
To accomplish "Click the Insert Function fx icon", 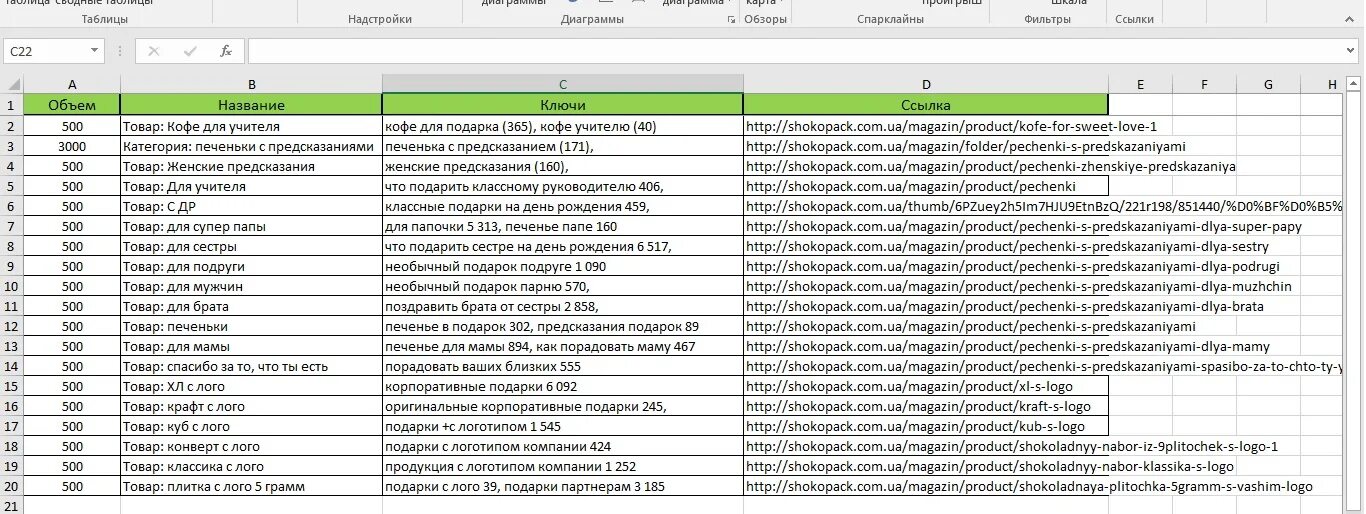I will tap(226, 51).
